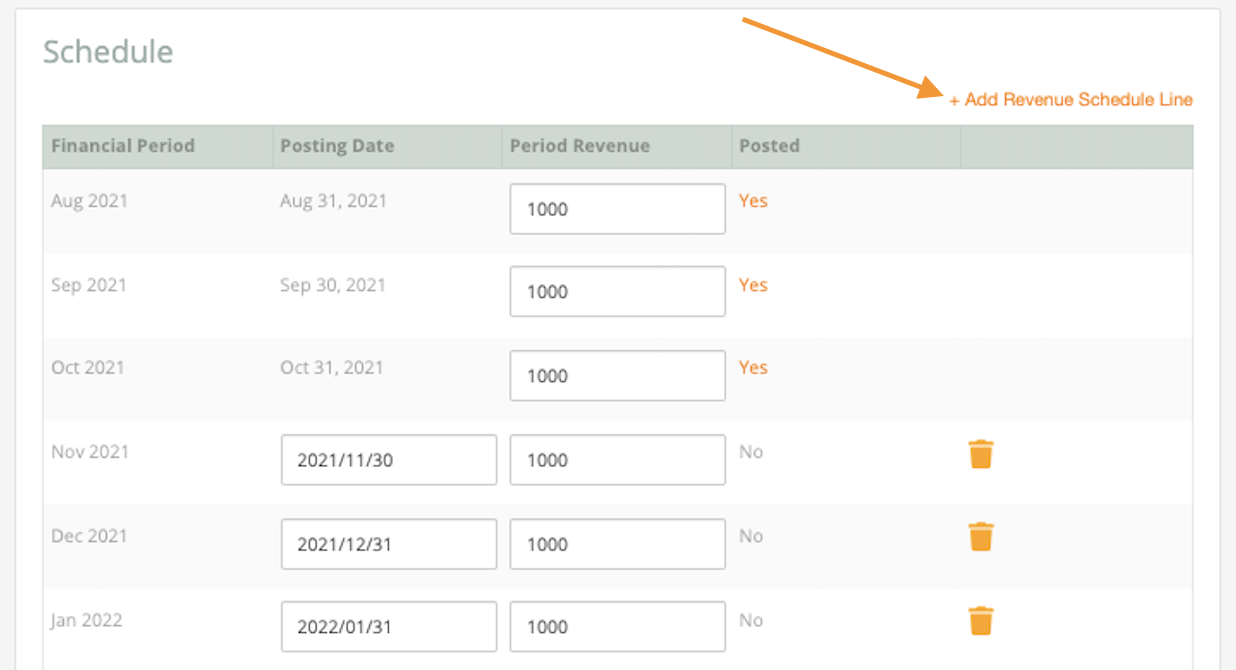Click the Oct 31, 2021 posting date
This screenshot has height=670, width=1236.
[332, 369]
